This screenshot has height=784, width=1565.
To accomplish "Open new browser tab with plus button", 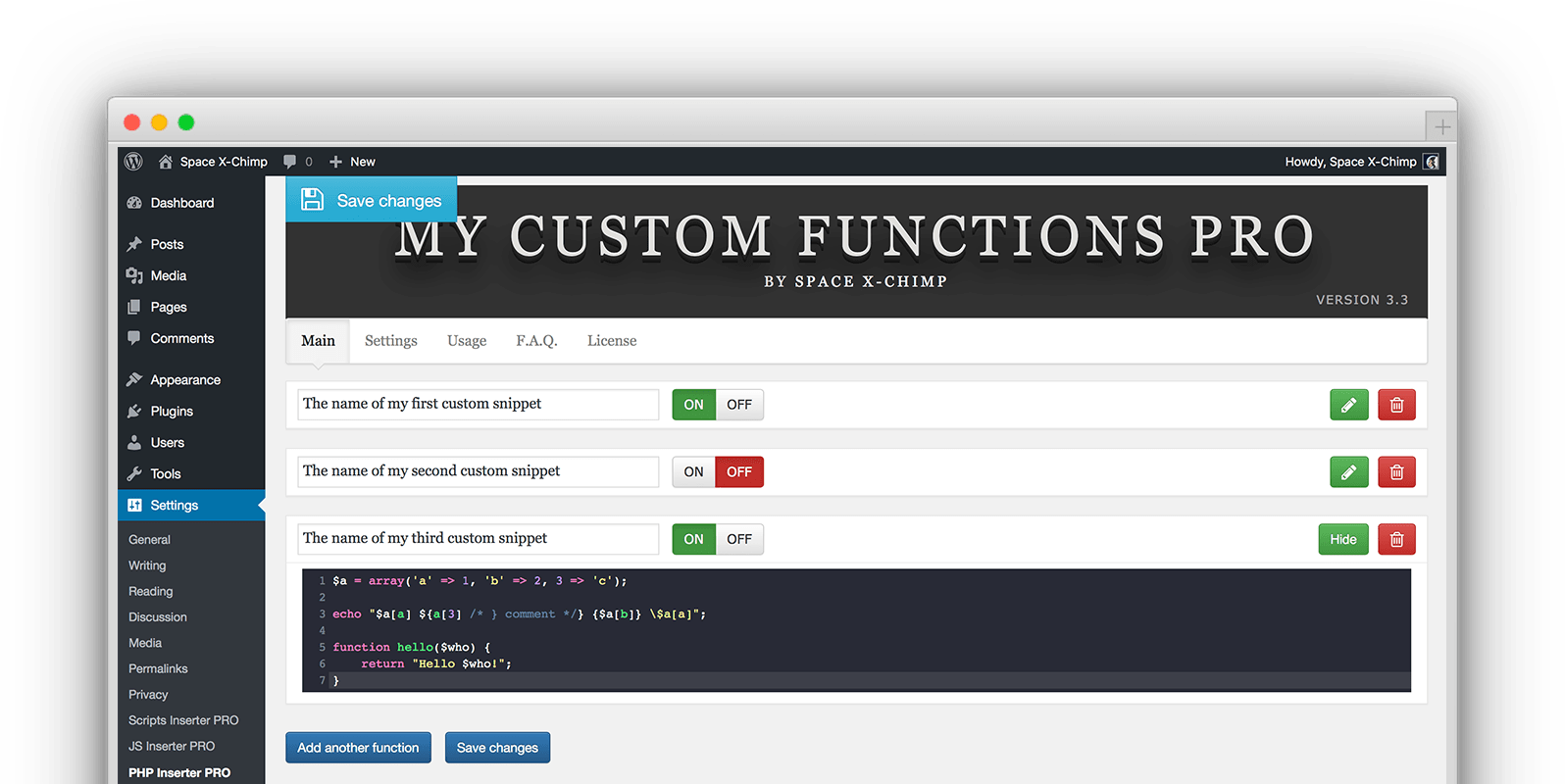I will (1441, 126).
